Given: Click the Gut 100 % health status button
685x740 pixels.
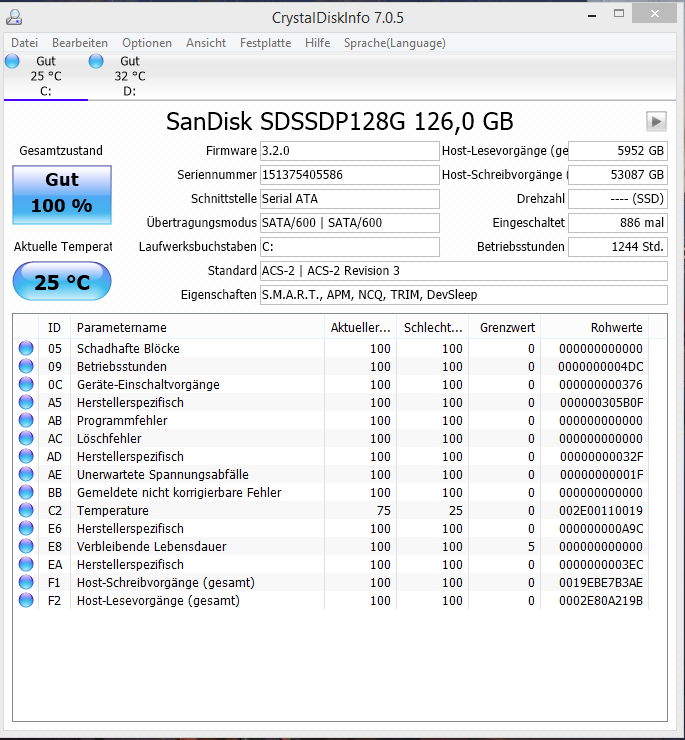Looking at the screenshot, I should tap(62, 194).
